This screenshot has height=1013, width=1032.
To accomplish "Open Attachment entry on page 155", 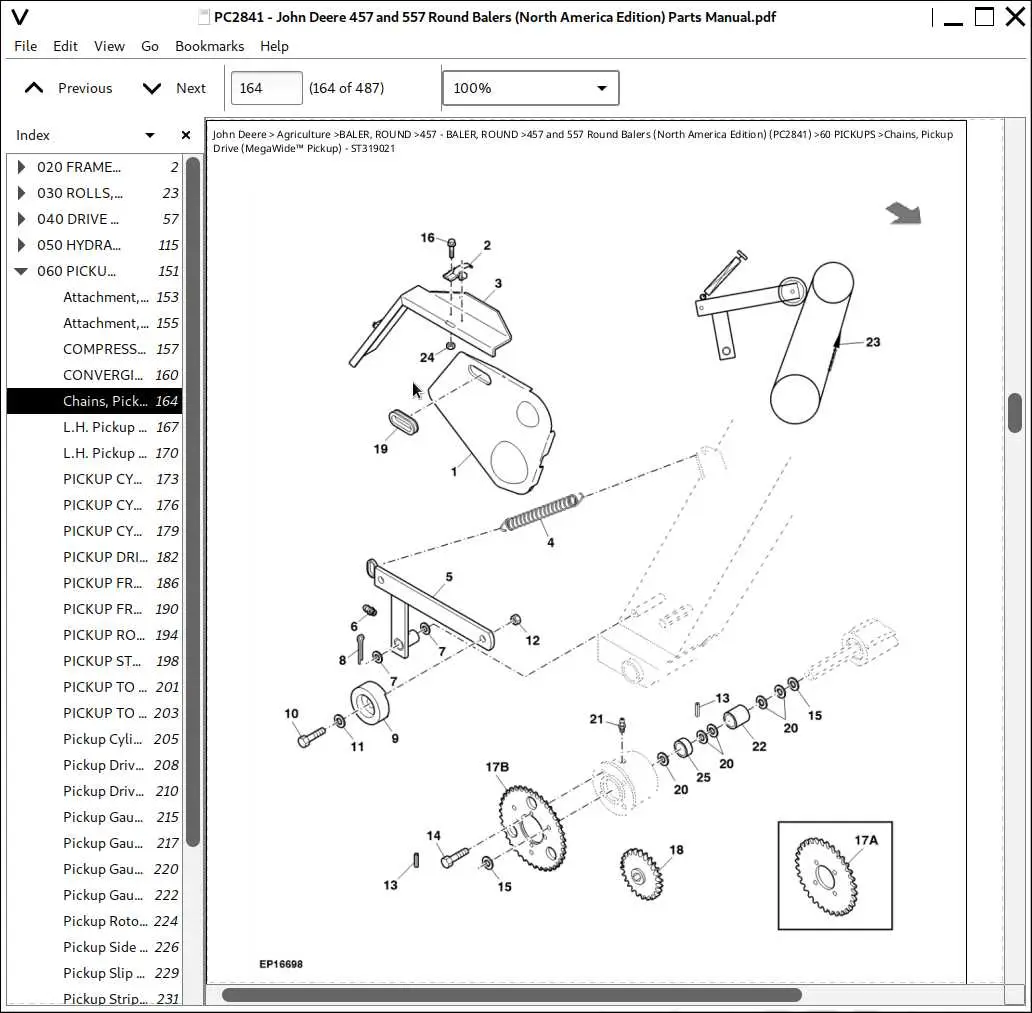I will (94, 323).
